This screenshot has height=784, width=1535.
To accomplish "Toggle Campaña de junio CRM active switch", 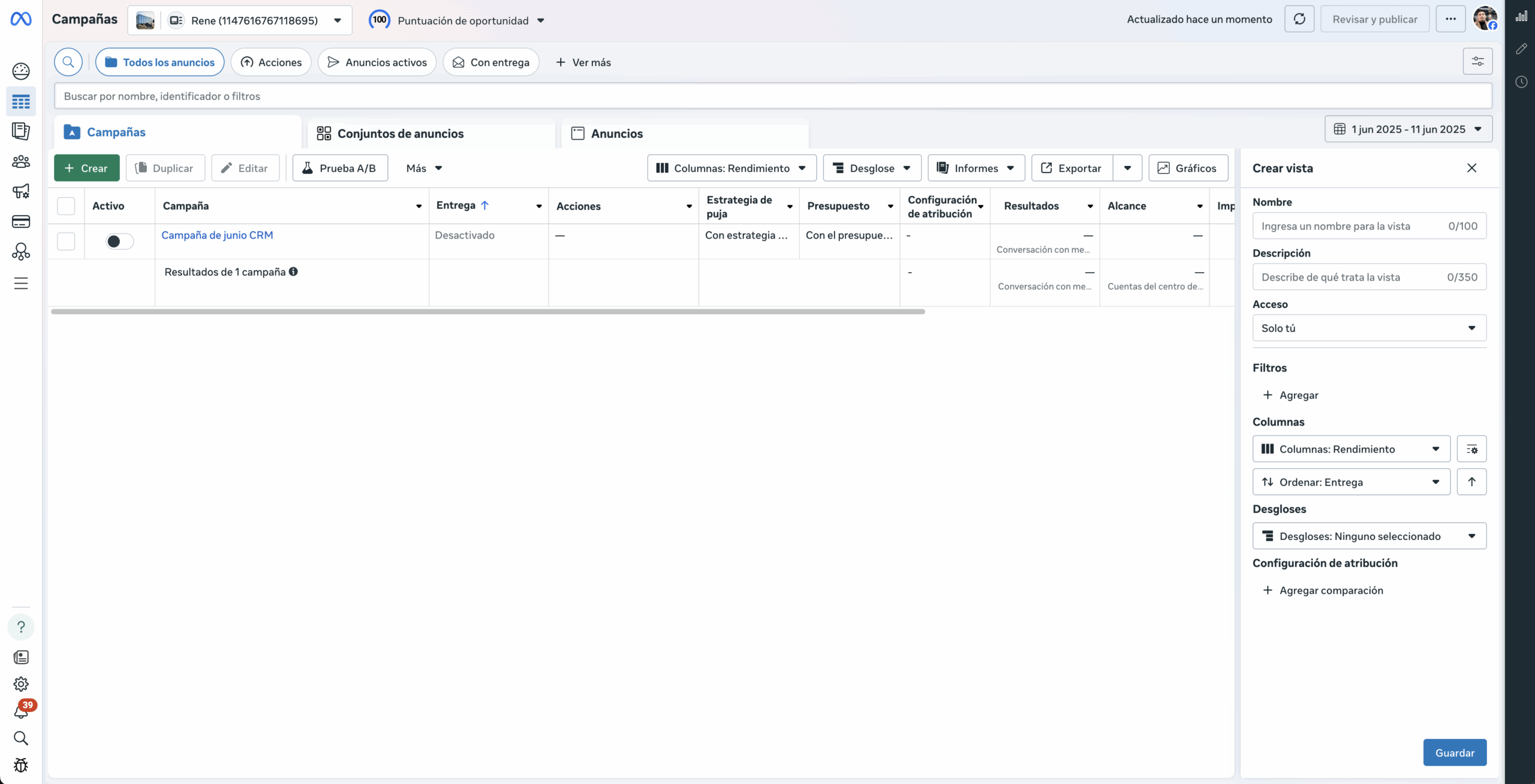I will coord(119,242).
